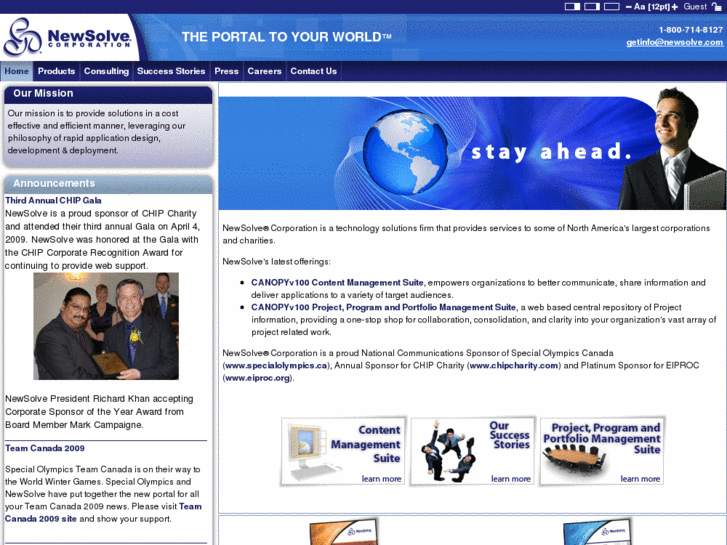Viewport: 727px width, 545px height.
Task: Visit www.eiproc.org link
Action: [258, 378]
